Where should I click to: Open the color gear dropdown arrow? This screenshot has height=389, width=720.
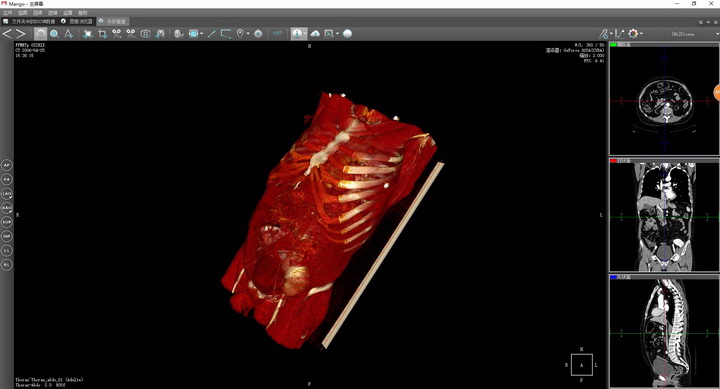tap(641, 34)
